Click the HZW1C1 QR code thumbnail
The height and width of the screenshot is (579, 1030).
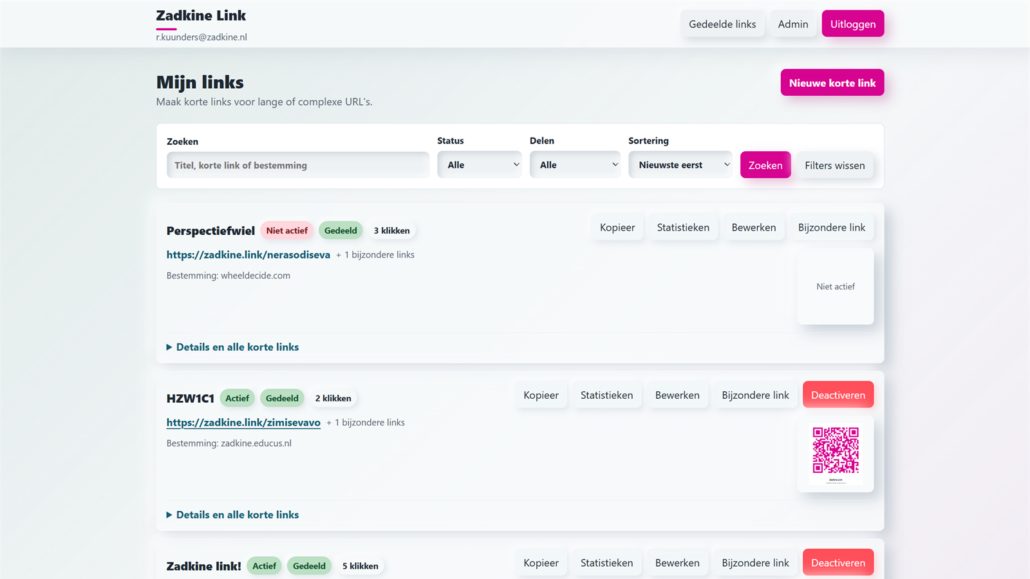click(836, 454)
